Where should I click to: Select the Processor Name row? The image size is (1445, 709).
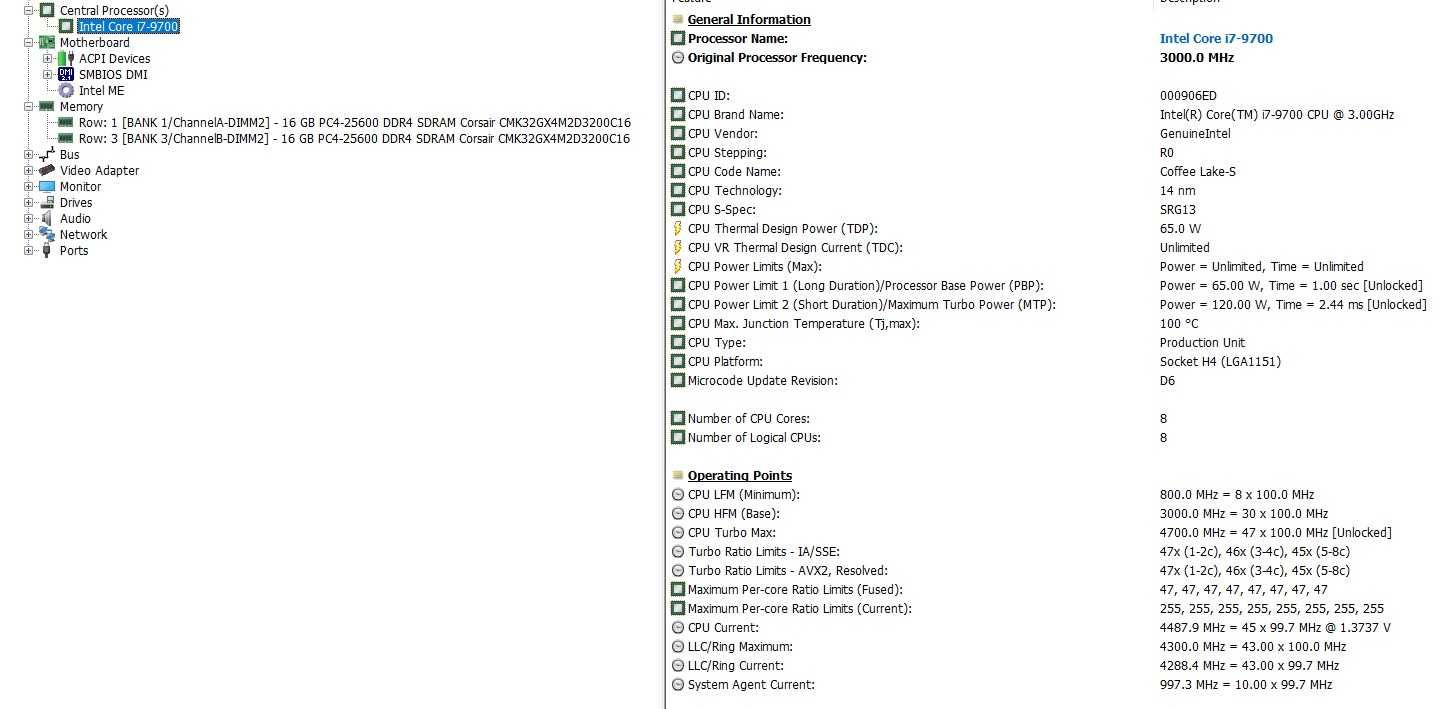(1055, 38)
